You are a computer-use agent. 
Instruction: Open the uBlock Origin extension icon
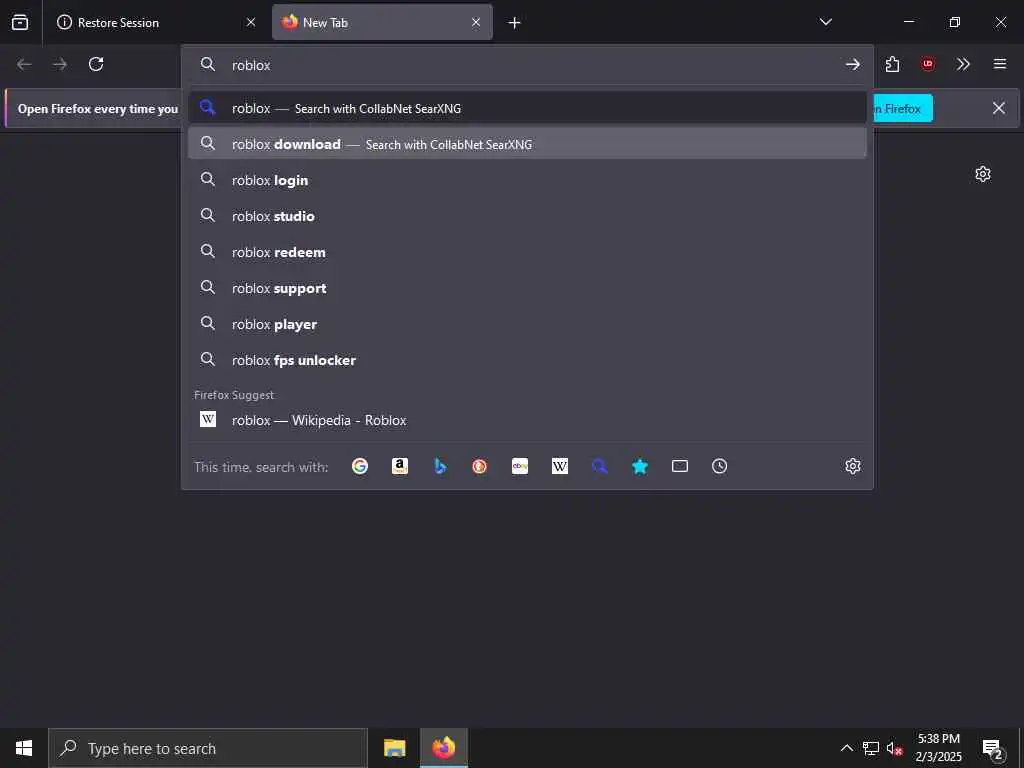coord(928,64)
